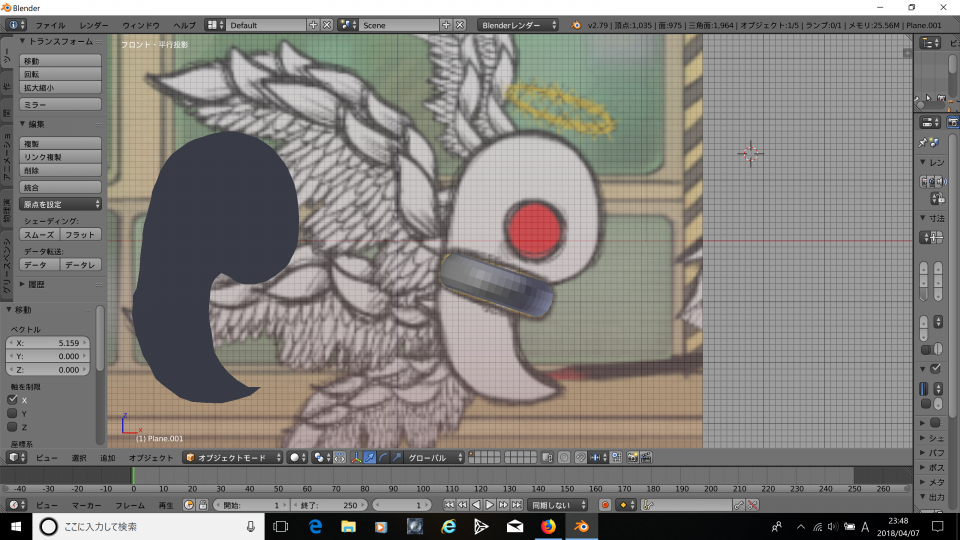Open the timeline 再生 (Playback) menu
The width and height of the screenshot is (960, 540).
click(166, 505)
